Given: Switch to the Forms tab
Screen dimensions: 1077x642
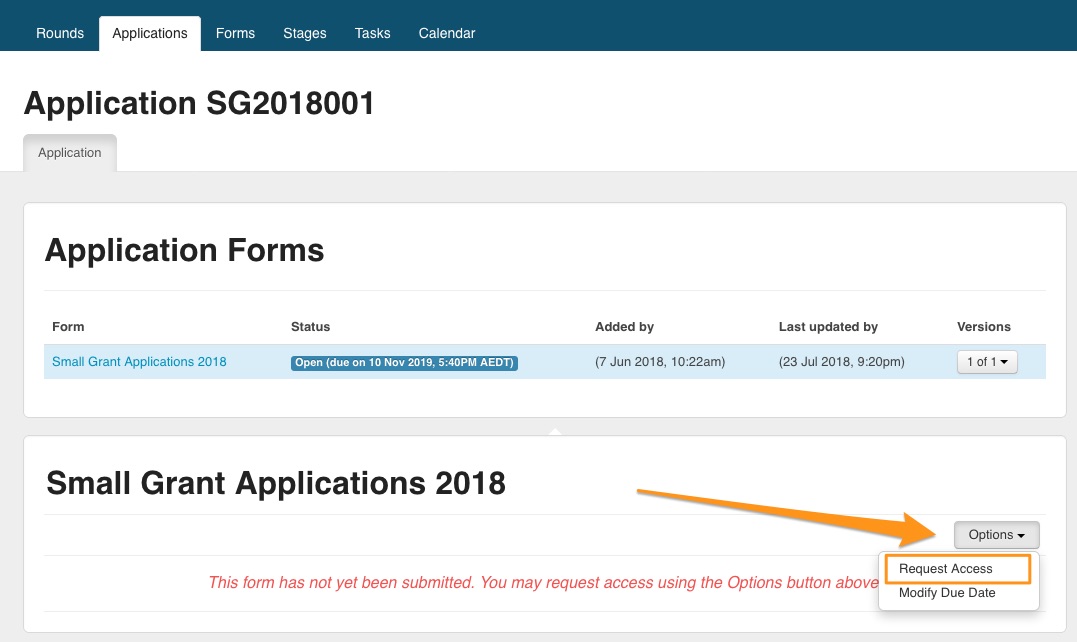Looking at the screenshot, I should tap(235, 33).
